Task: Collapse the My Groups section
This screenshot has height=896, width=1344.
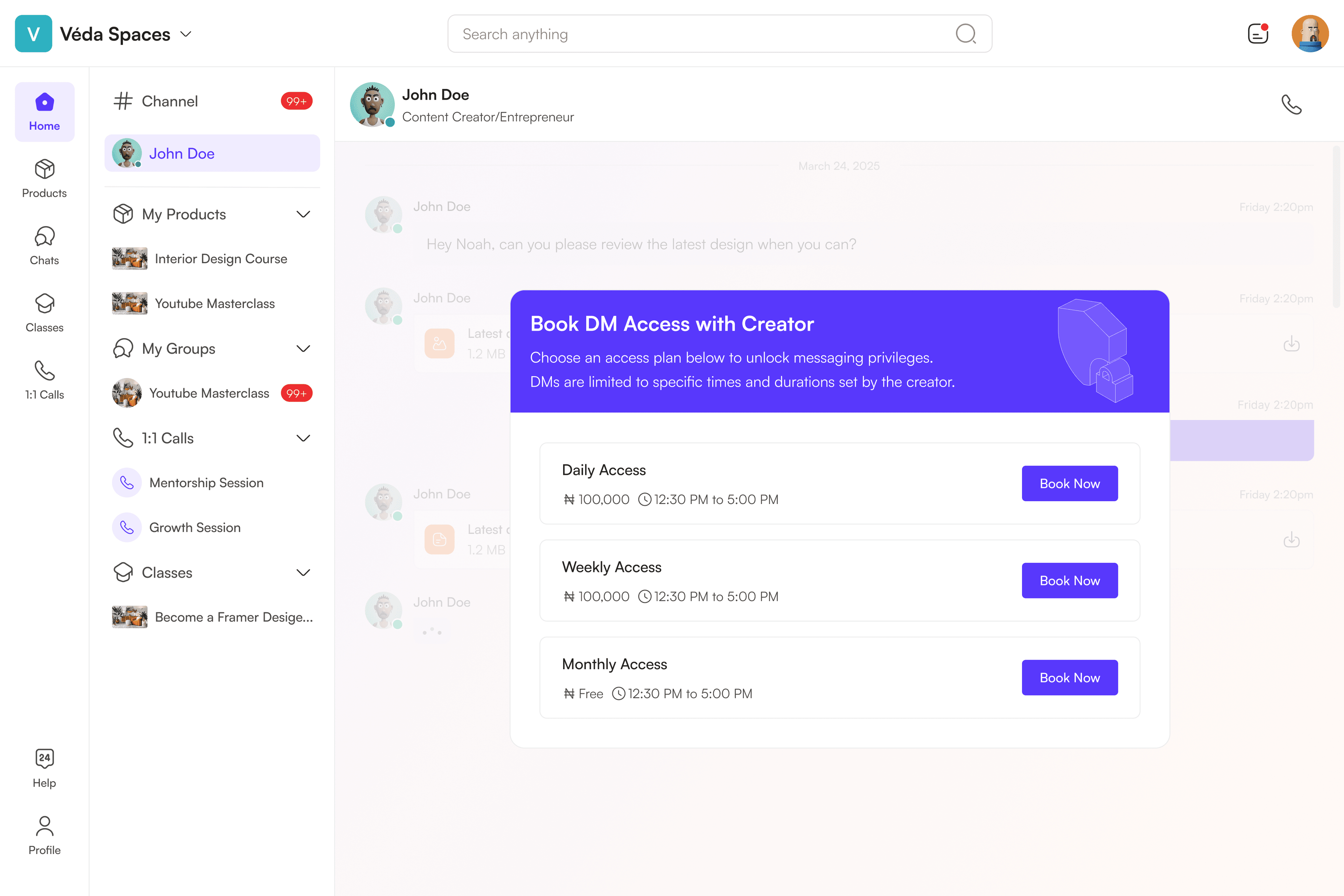Action: pyautogui.click(x=303, y=349)
